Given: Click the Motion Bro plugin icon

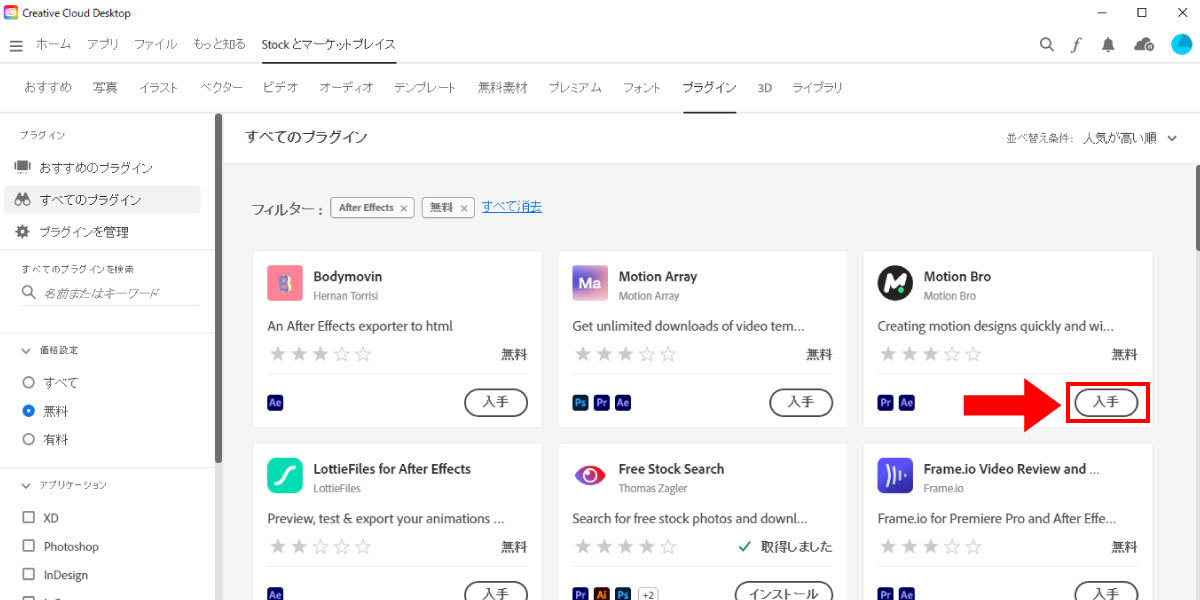Looking at the screenshot, I should point(895,283).
